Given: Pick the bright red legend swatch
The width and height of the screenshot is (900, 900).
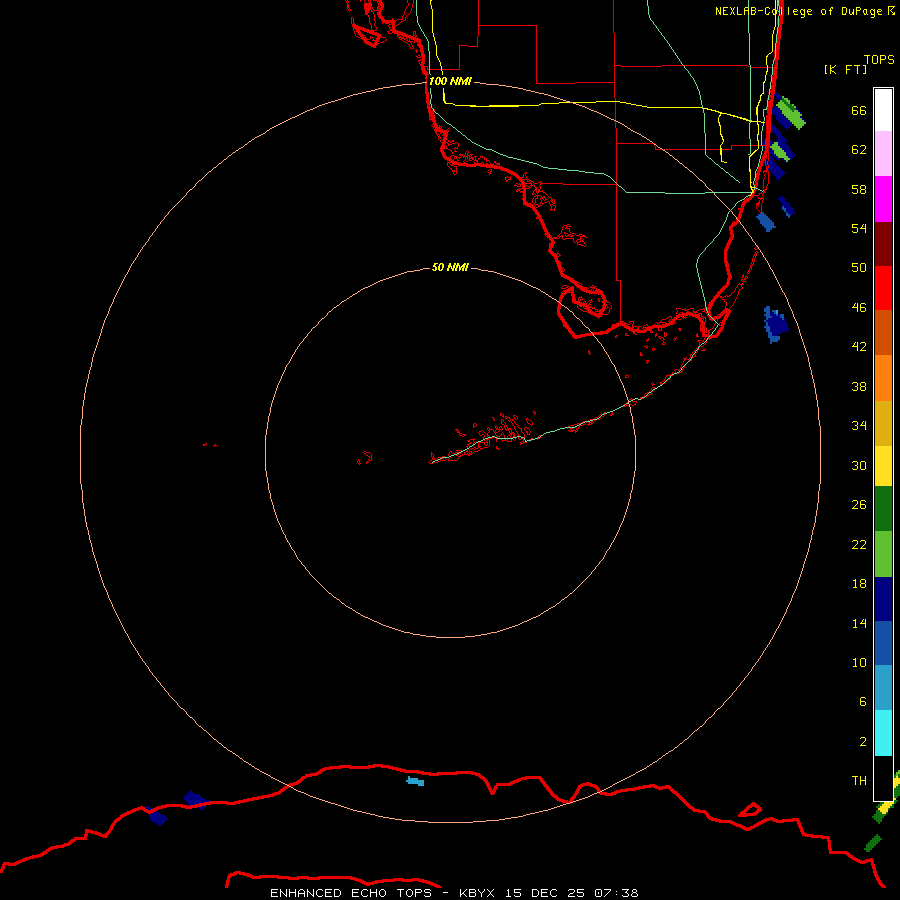Looking at the screenshot, I should click(883, 288).
